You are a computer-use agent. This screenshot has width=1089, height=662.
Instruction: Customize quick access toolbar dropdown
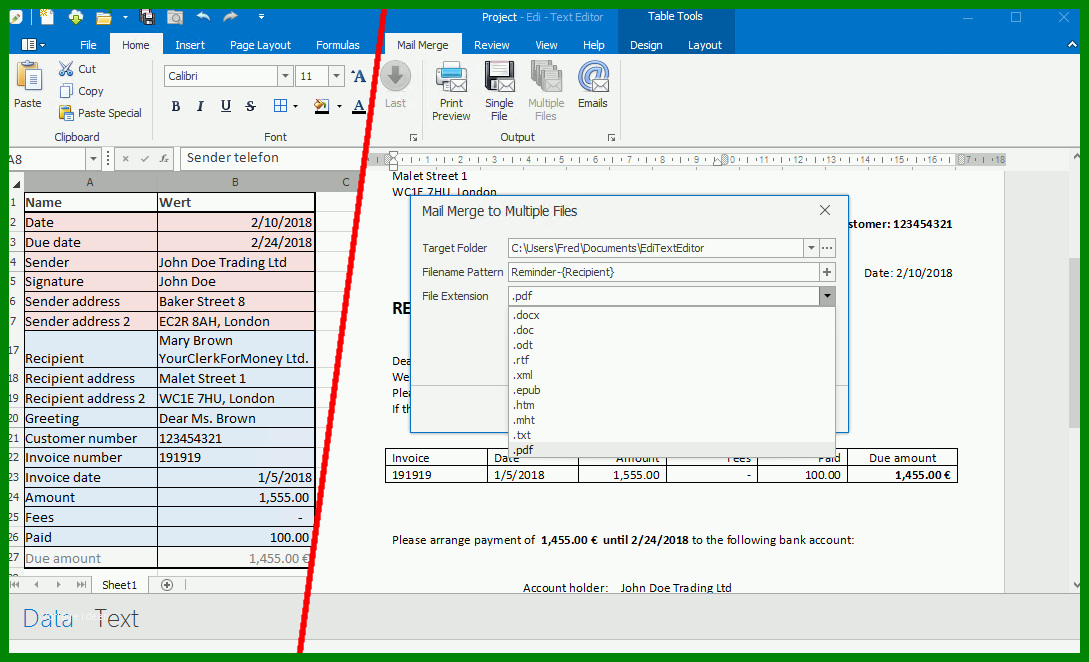tap(261, 17)
